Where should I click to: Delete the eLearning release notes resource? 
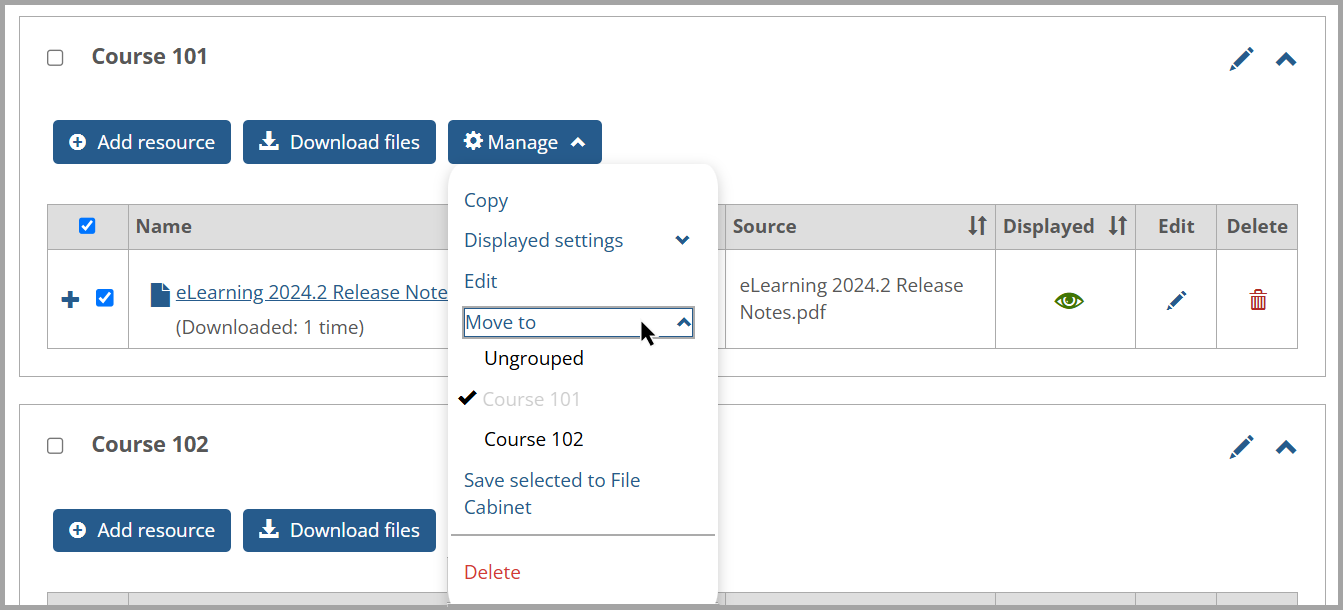pyautogui.click(x=1257, y=298)
